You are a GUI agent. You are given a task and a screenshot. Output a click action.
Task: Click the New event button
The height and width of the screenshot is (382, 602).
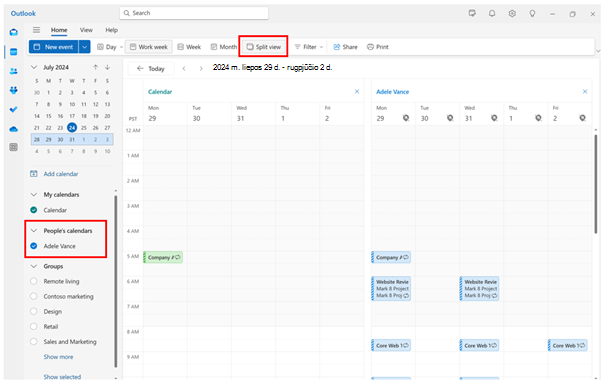tap(54, 47)
